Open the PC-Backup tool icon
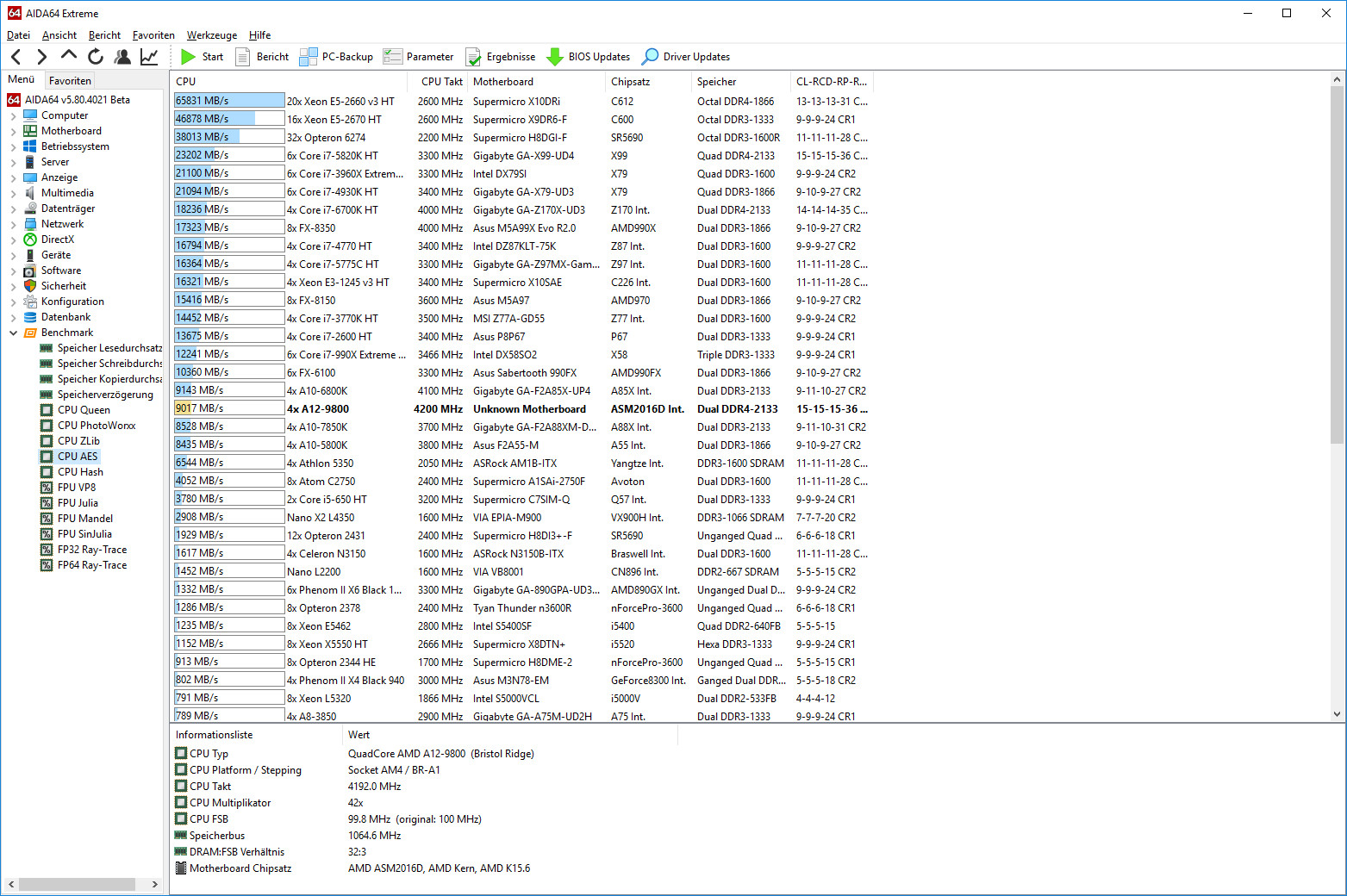This screenshot has width=1347, height=896. (x=309, y=57)
